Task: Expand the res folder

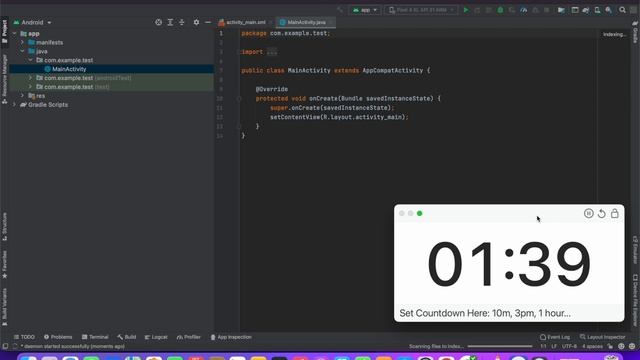Action: 22,96
